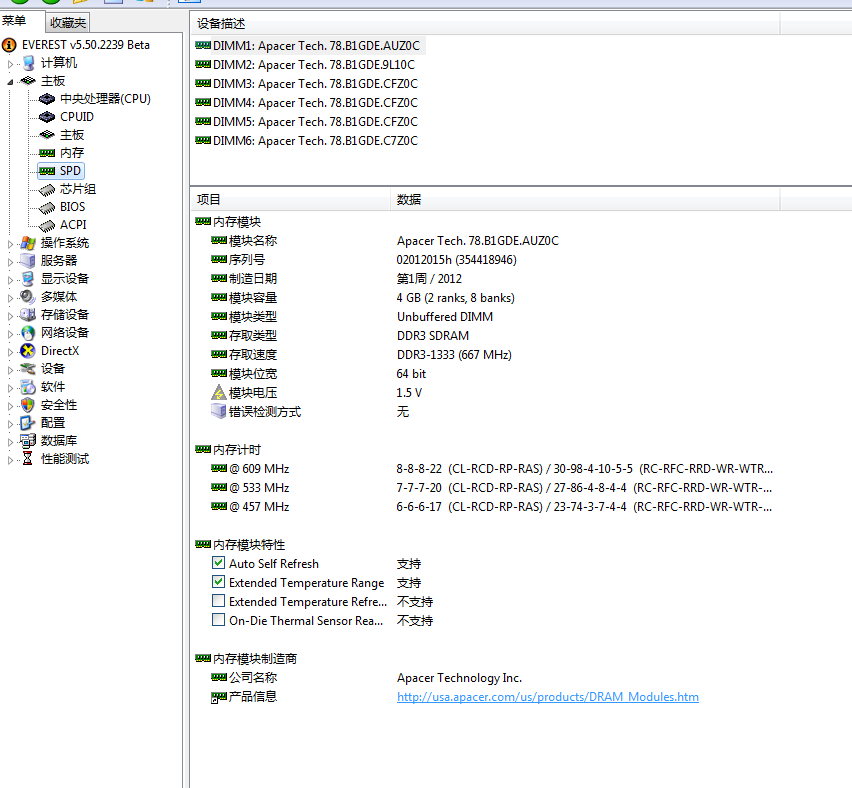Click the 存储设备 drive icon
Screen dimensions: 852x788
click(28, 315)
